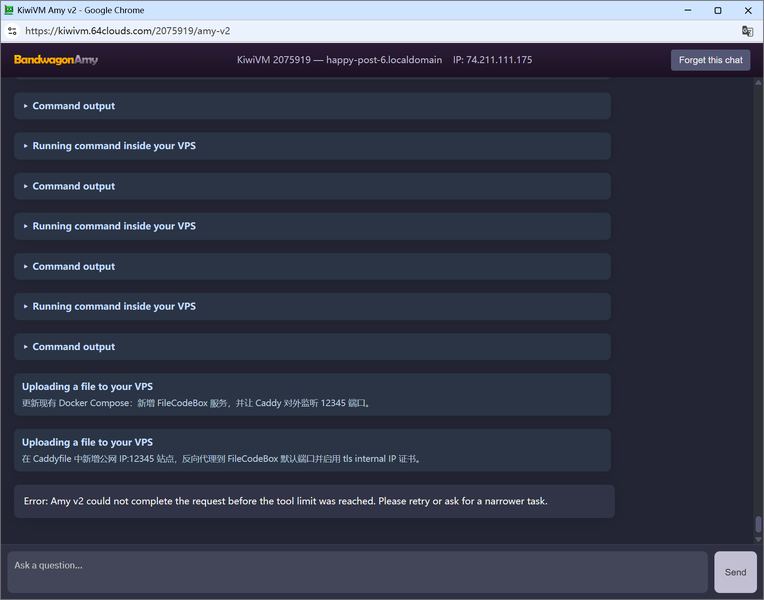Expand the third Command output section from top
The height and width of the screenshot is (600, 764).
(312, 266)
